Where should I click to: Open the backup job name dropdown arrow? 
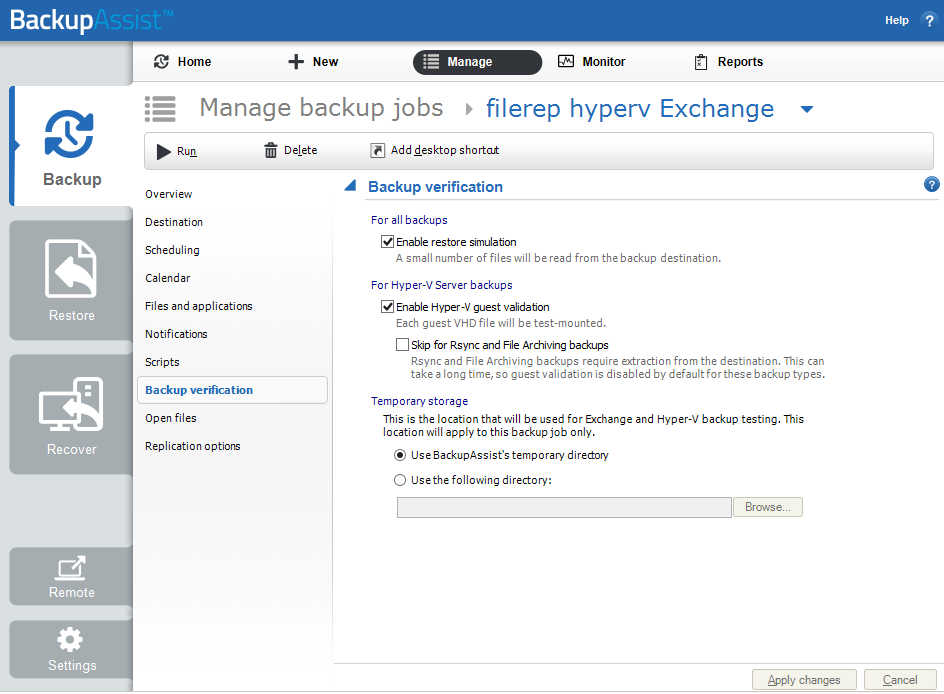pos(807,110)
